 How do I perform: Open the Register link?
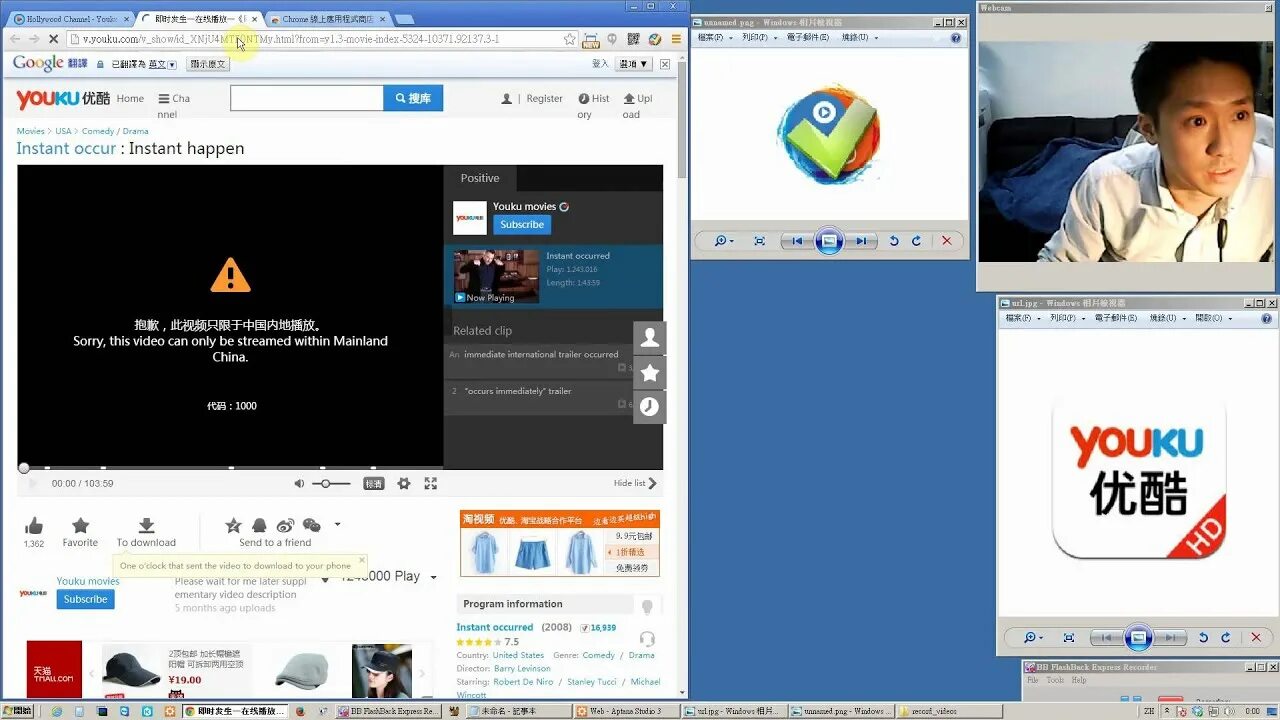point(544,99)
